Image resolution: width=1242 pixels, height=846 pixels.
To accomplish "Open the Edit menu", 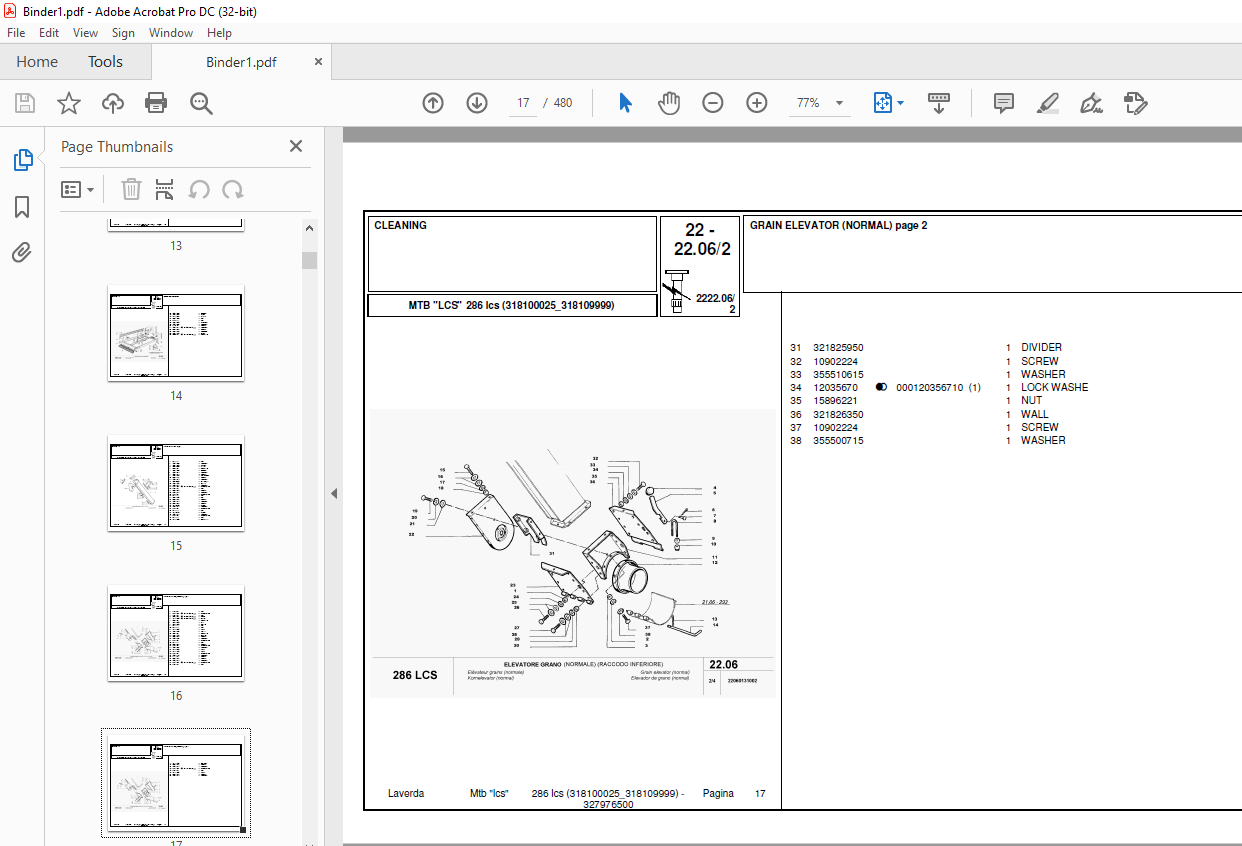I will tap(49, 33).
